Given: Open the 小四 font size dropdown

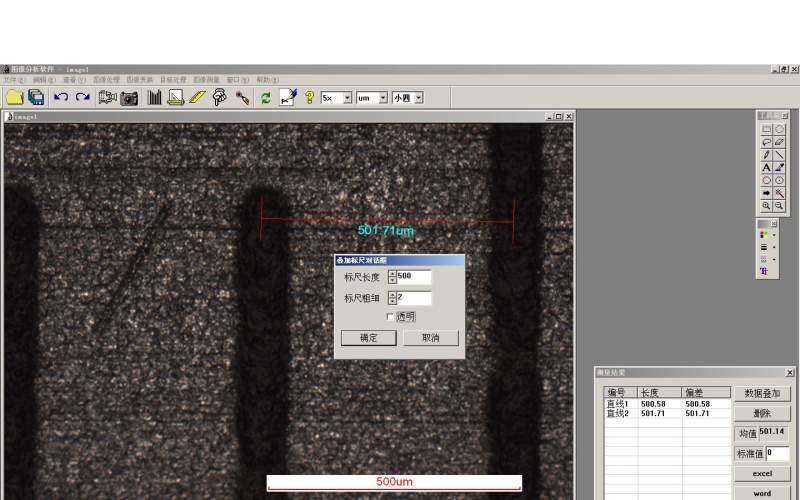Looking at the screenshot, I should (x=418, y=98).
